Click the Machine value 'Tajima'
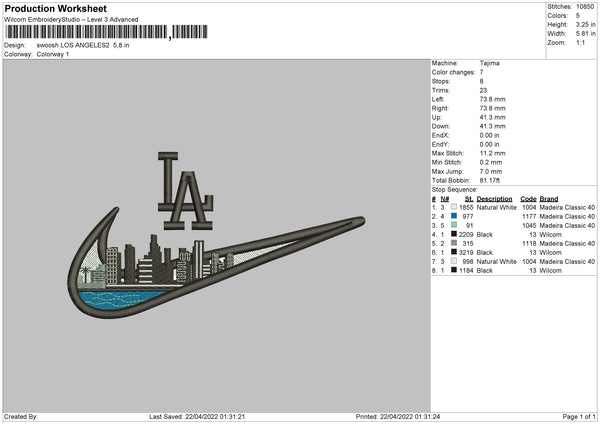600x424 pixels. 489,63
